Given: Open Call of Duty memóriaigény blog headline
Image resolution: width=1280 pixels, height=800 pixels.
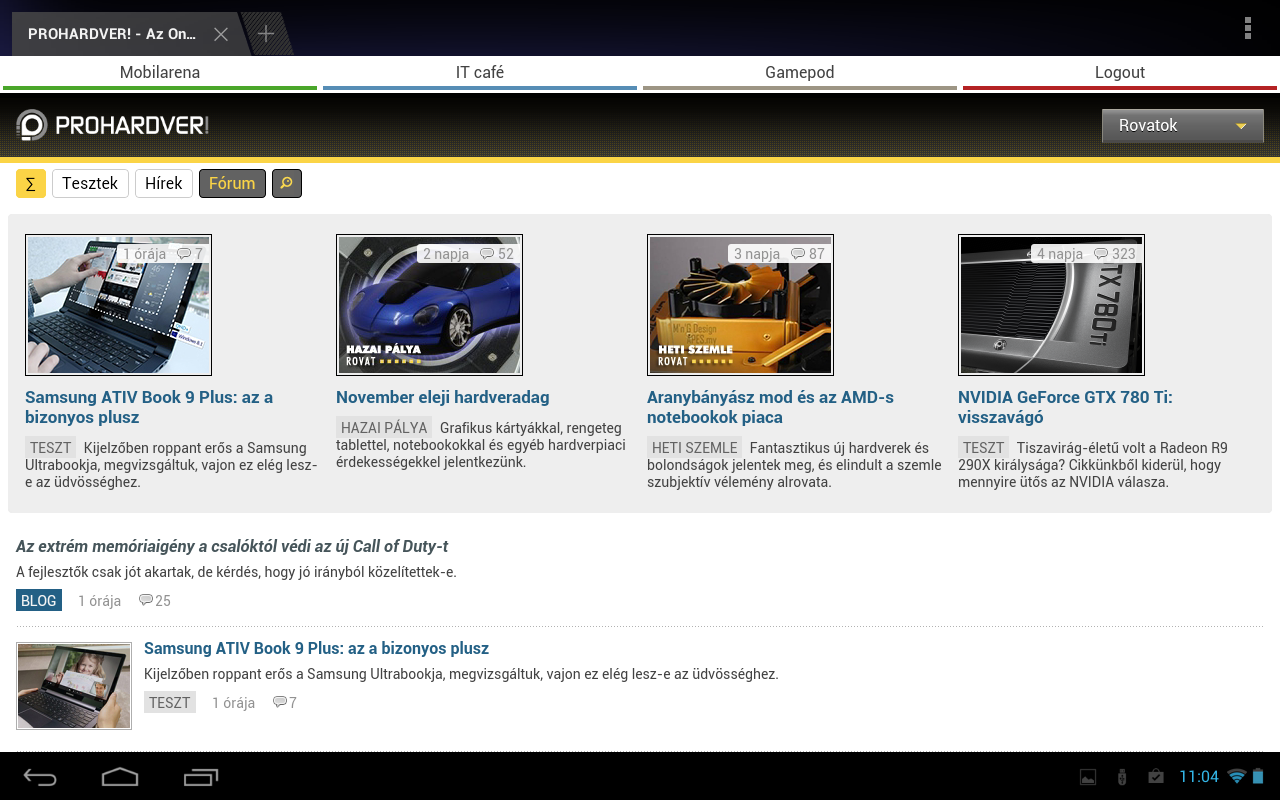Looking at the screenshot, I should coord(232,547).
